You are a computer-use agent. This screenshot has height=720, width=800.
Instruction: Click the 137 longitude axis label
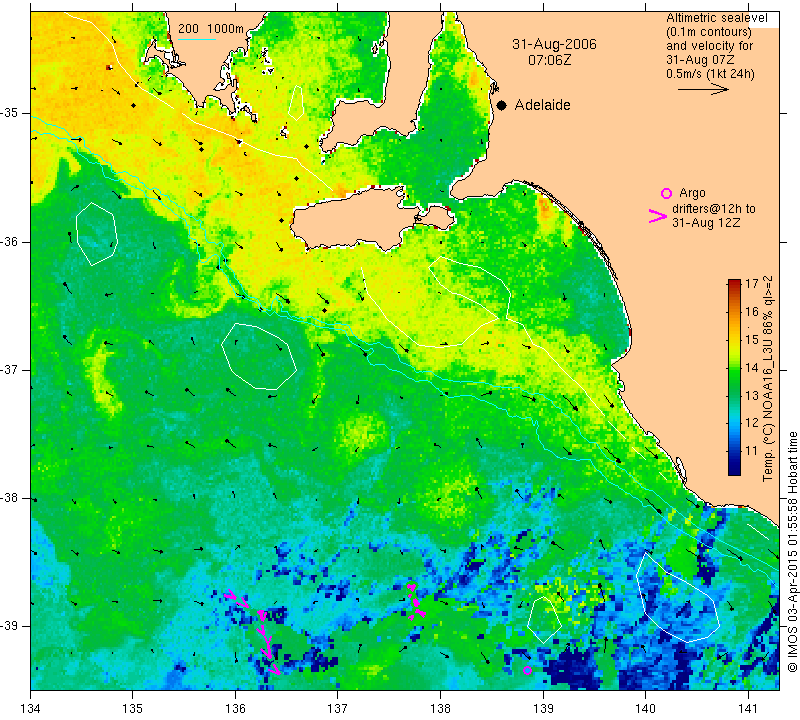click(338, 708)
